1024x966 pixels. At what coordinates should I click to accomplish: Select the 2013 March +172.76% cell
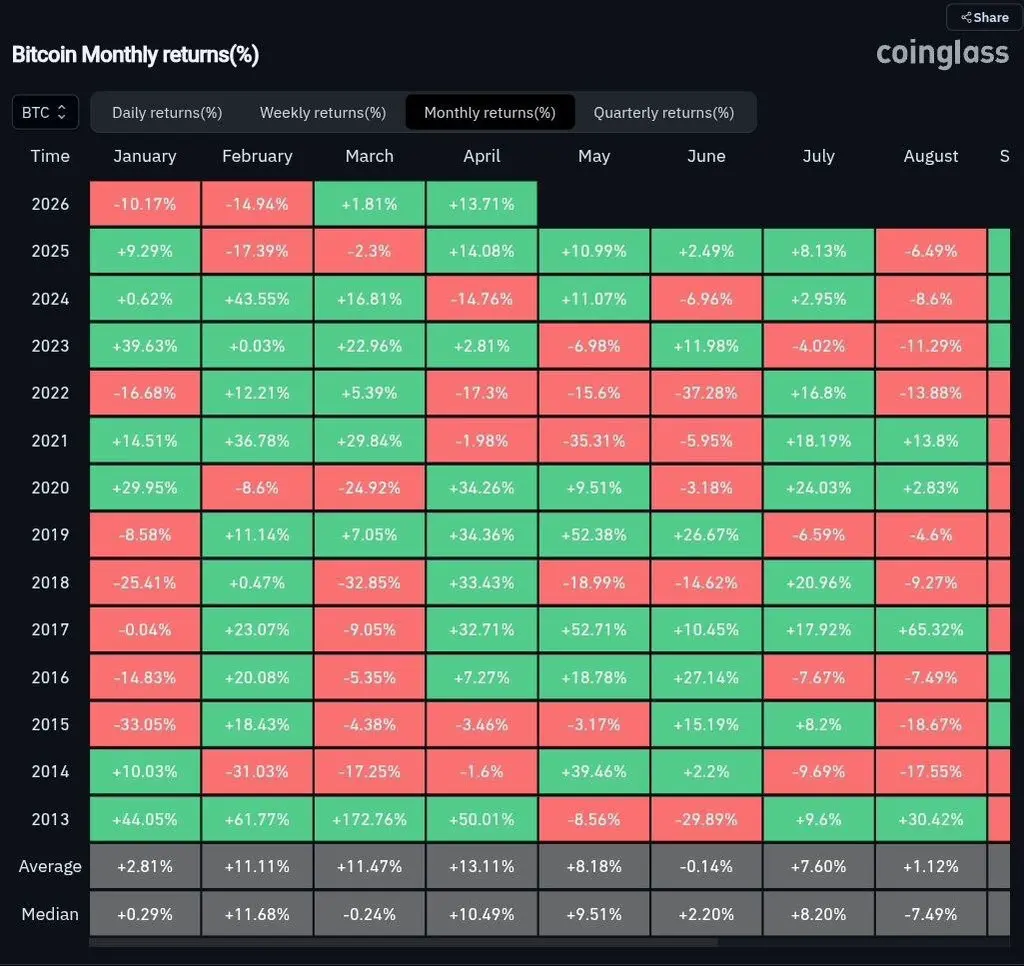tap(370, 819)
